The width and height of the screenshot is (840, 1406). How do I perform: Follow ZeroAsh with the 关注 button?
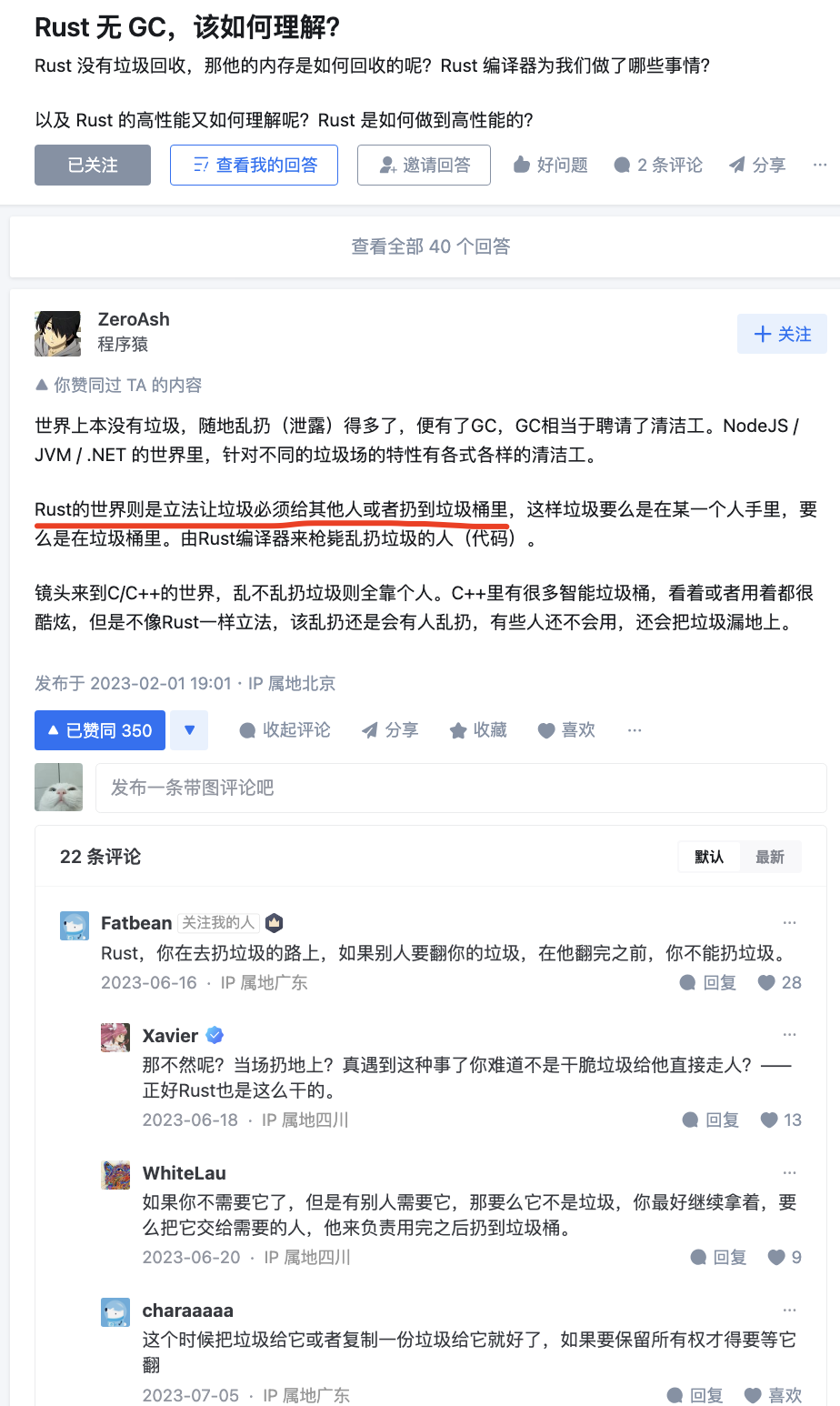783,334
